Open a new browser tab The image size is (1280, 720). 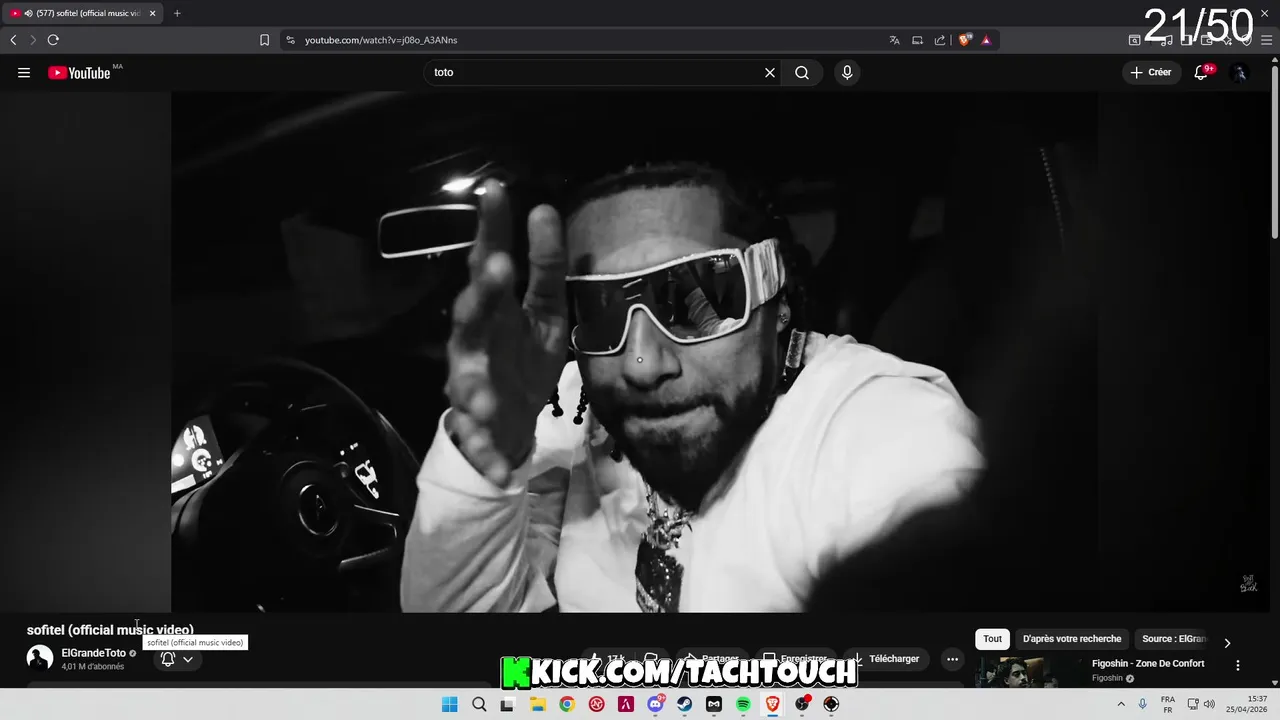177,13
